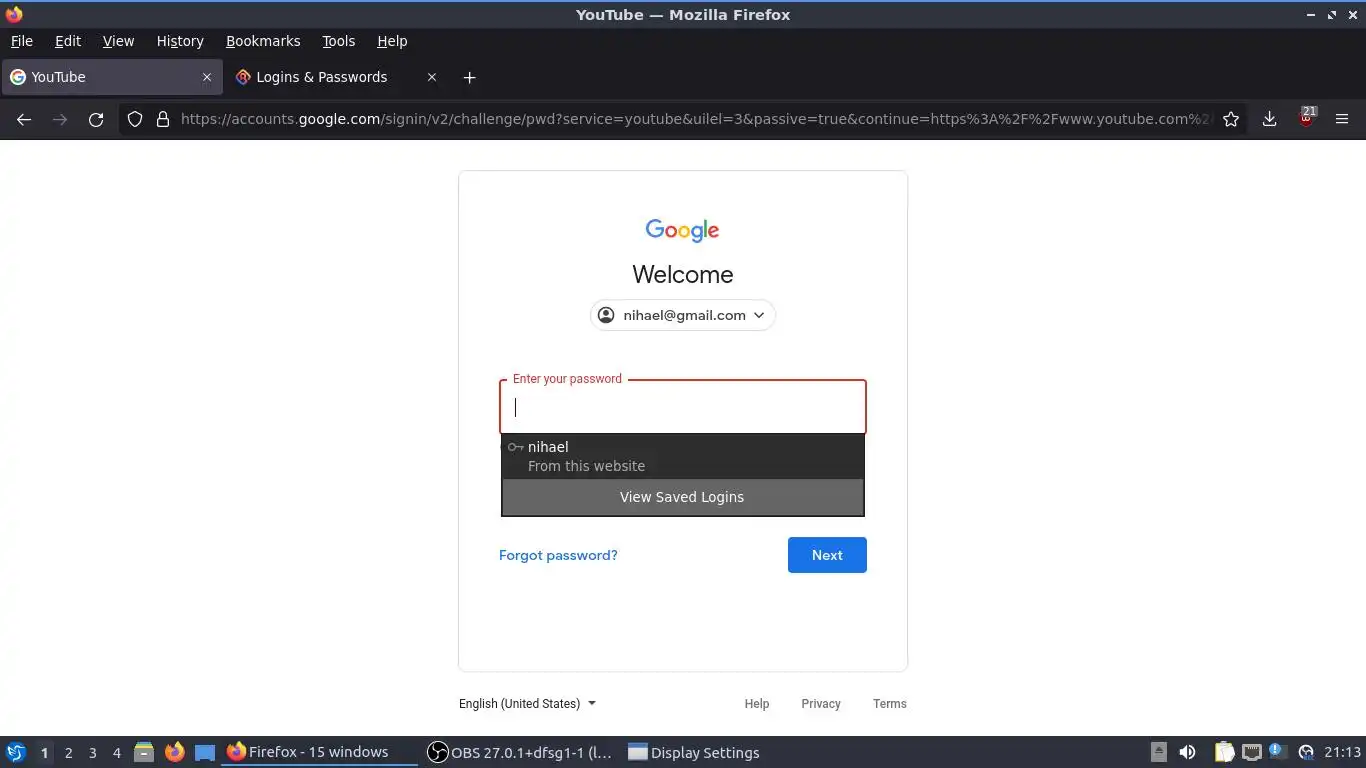The image size is (1366, 768).
Task: Minimize the Firefox window
Action: (1311, 15)
